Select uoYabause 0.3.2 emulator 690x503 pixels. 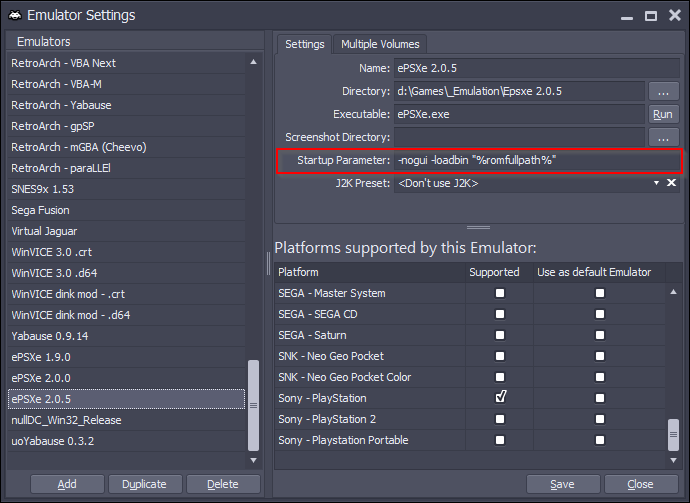tap(126, 441)
